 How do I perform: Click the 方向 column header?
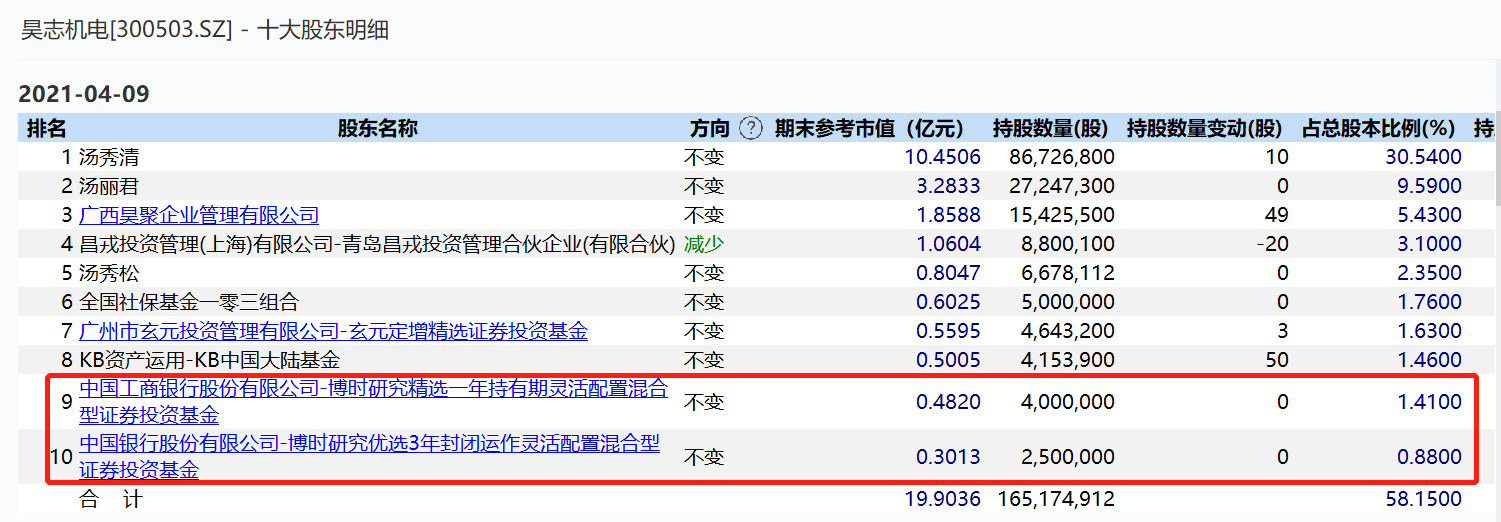(709, 128)
